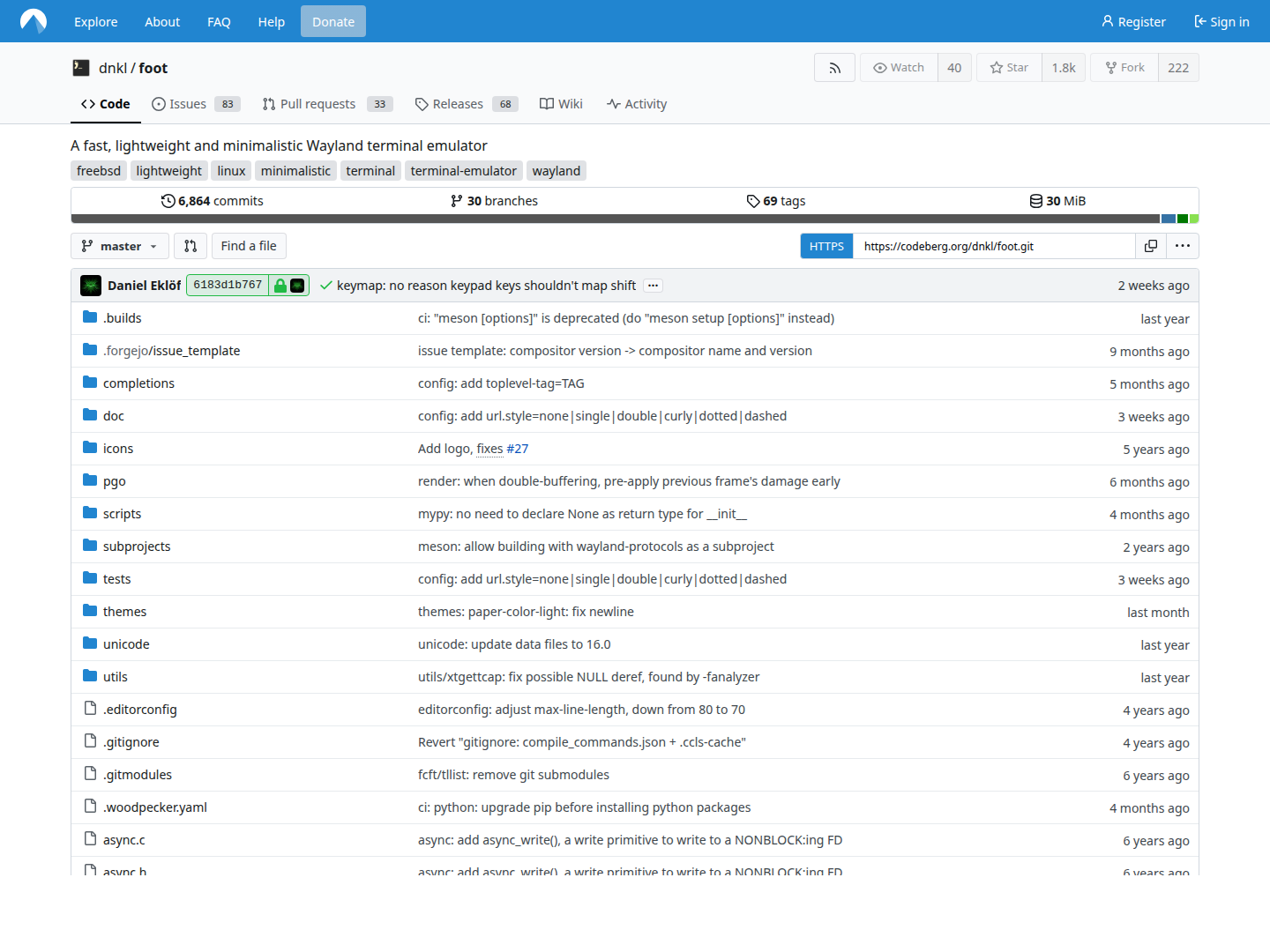View the 6,864 commits history

[x=212, y=201]
